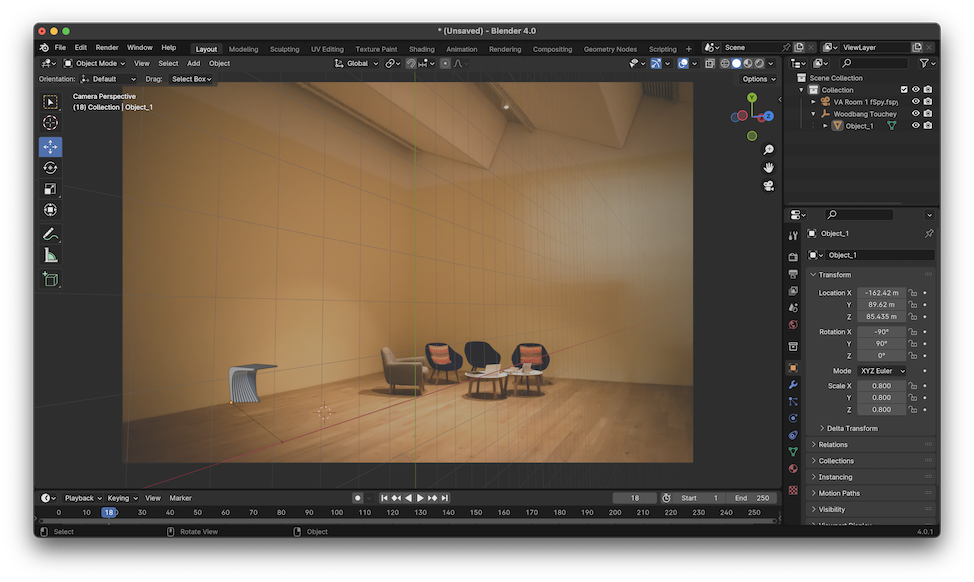Click the Scale X value field

click(x=881, y=386)
